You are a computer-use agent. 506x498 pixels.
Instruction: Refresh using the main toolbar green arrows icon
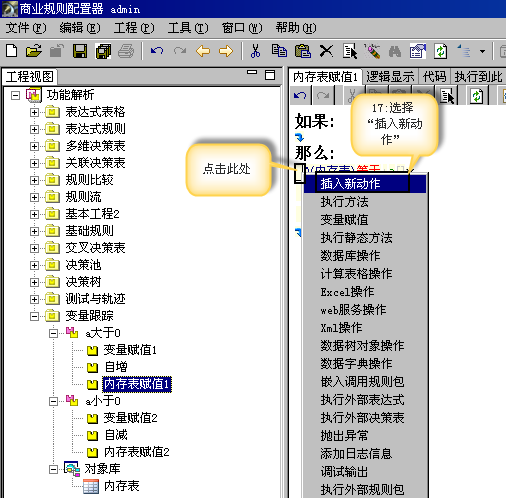click(441, 51)
